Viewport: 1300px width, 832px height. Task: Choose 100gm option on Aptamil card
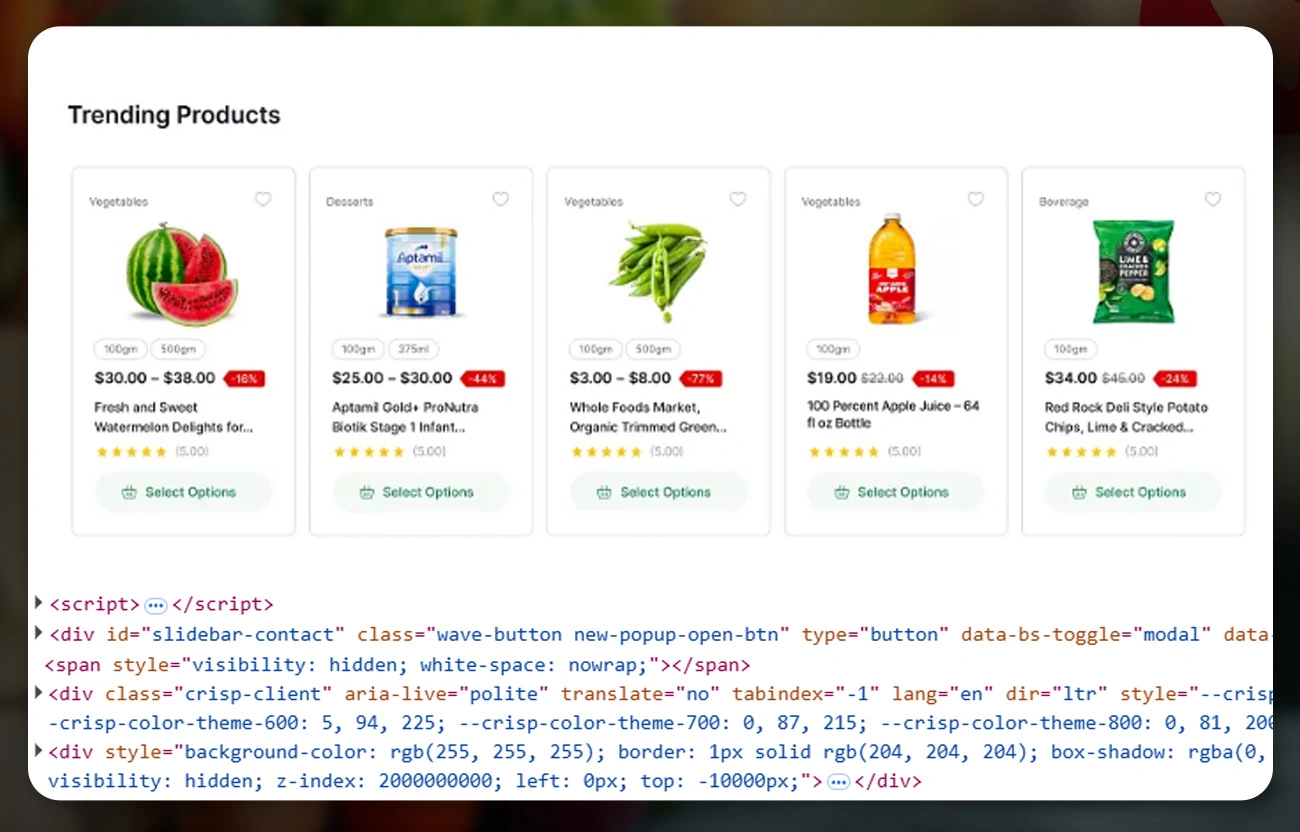pos(358,349)
